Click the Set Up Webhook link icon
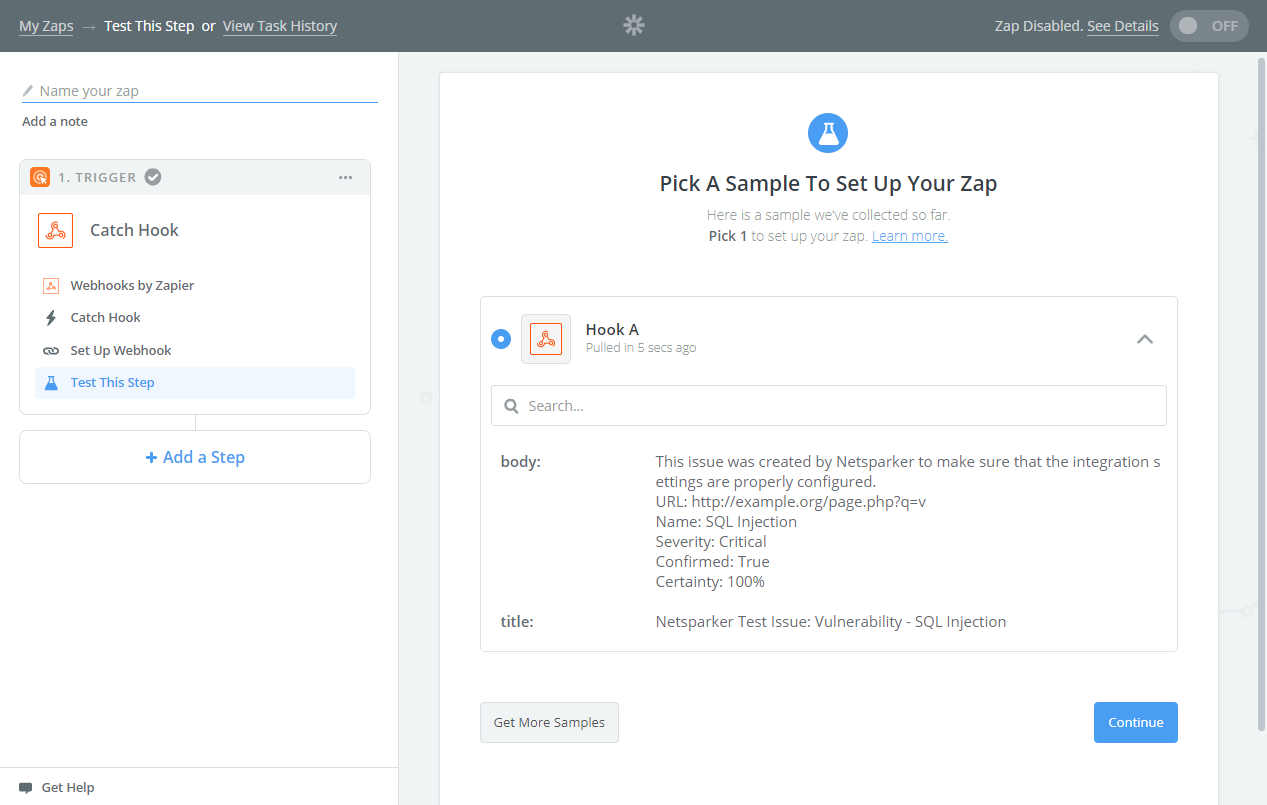This screenshot has width=1267, height=805. click(x=51, y=350)
